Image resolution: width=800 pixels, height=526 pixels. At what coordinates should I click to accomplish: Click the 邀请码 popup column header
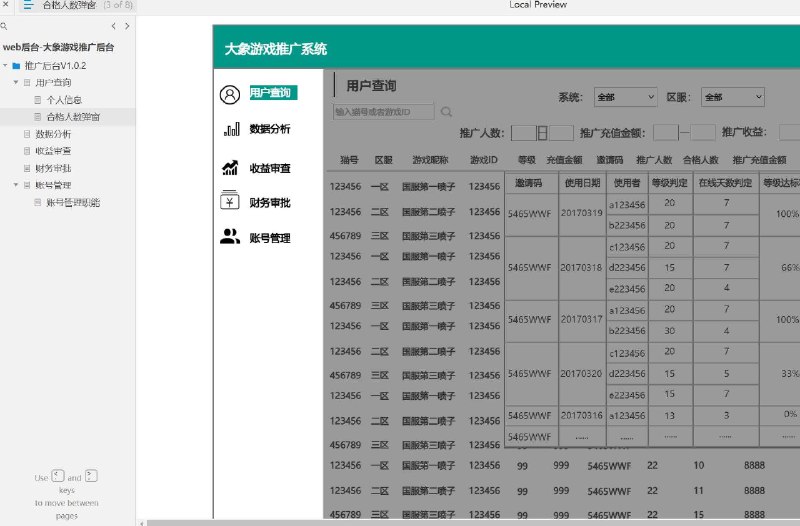[529, 183]
